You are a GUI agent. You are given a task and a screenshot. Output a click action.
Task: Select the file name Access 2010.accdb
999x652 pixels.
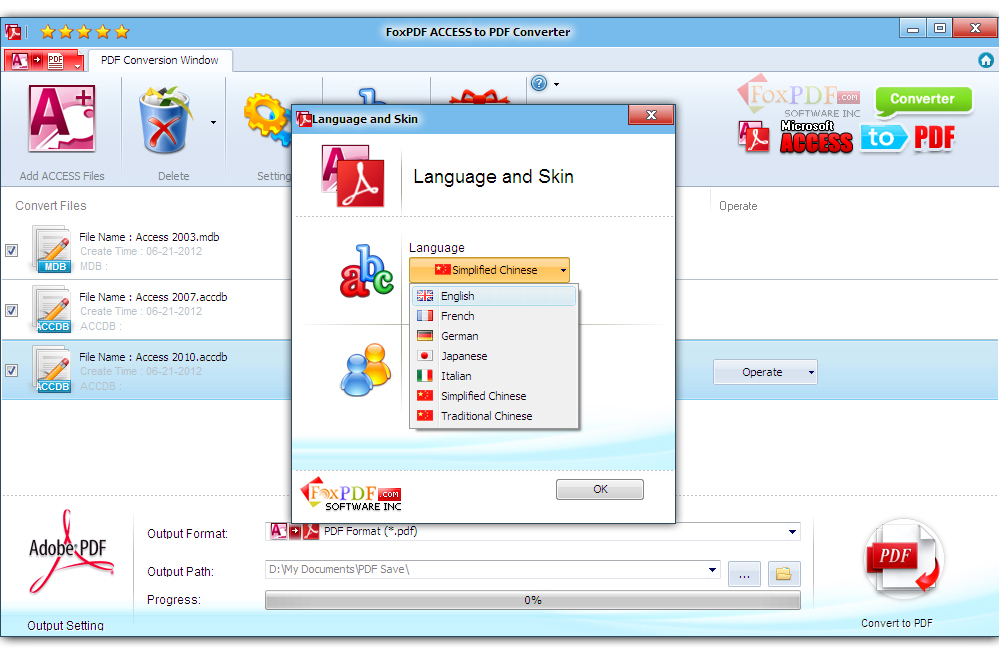153,357
